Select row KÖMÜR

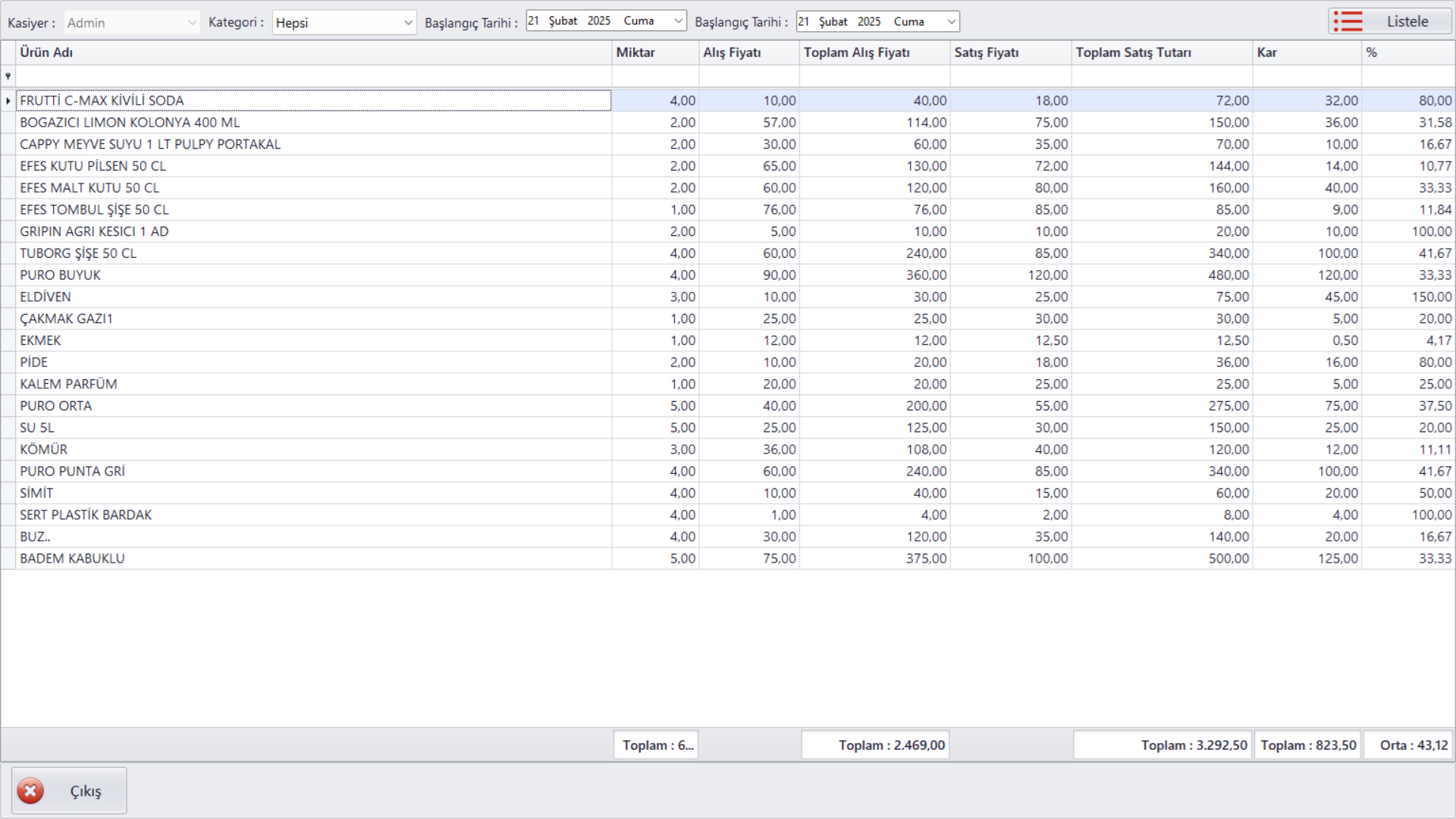[728, 450]
